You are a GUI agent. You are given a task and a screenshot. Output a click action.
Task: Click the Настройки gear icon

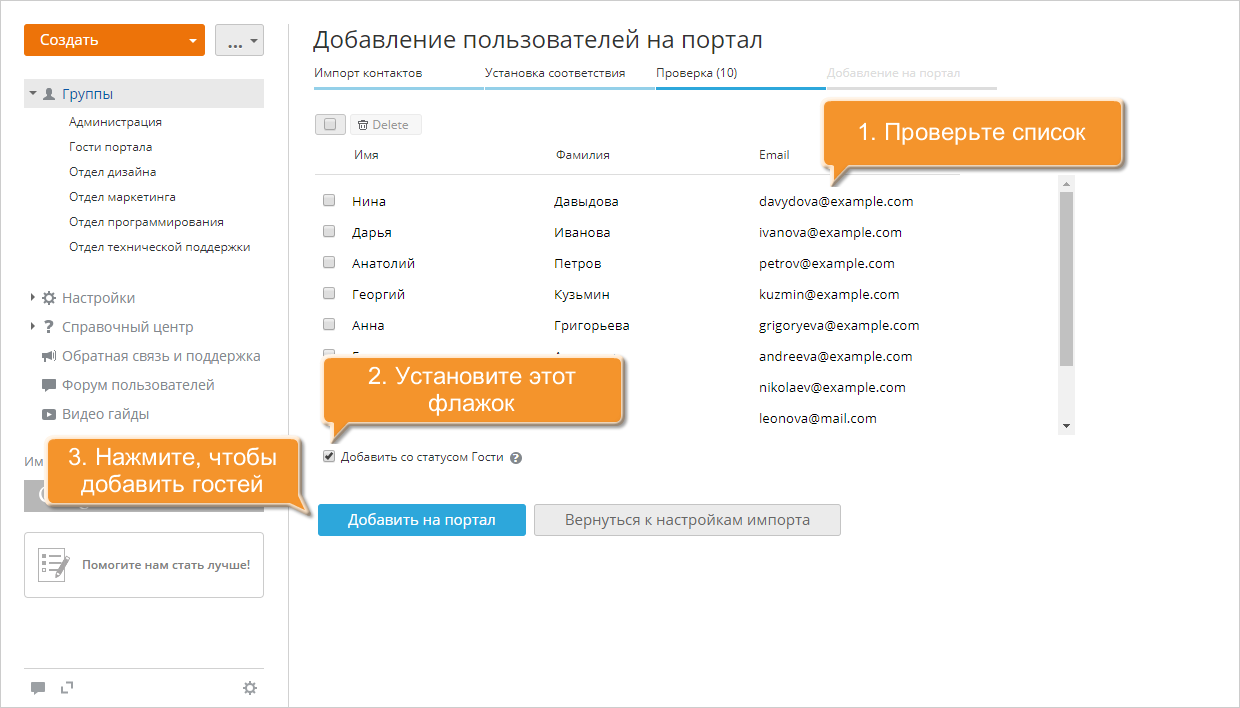[x=49, y=298]
